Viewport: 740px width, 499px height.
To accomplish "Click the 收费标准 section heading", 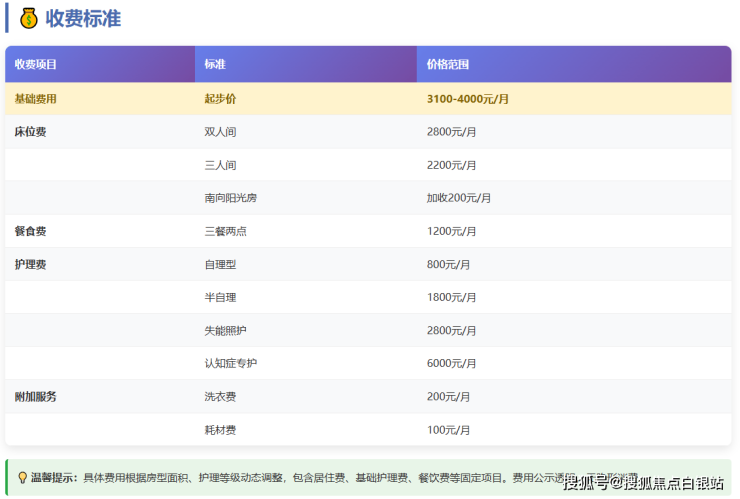I will (x=83, y=18).
